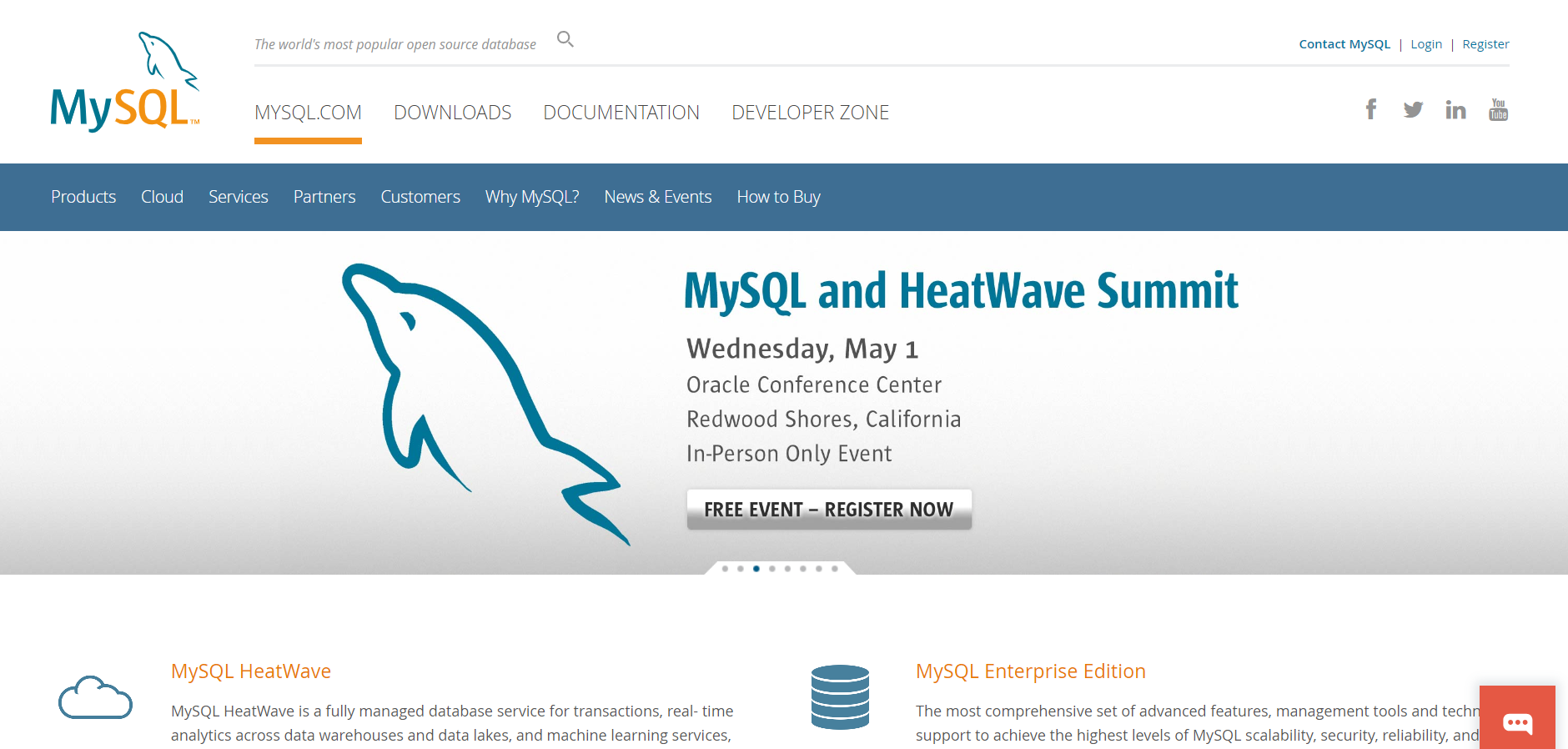Viewport: 1568px width, 749px height.
Task: Visit the MySQL LinkedIn icon
Action: click(1455, 109)
